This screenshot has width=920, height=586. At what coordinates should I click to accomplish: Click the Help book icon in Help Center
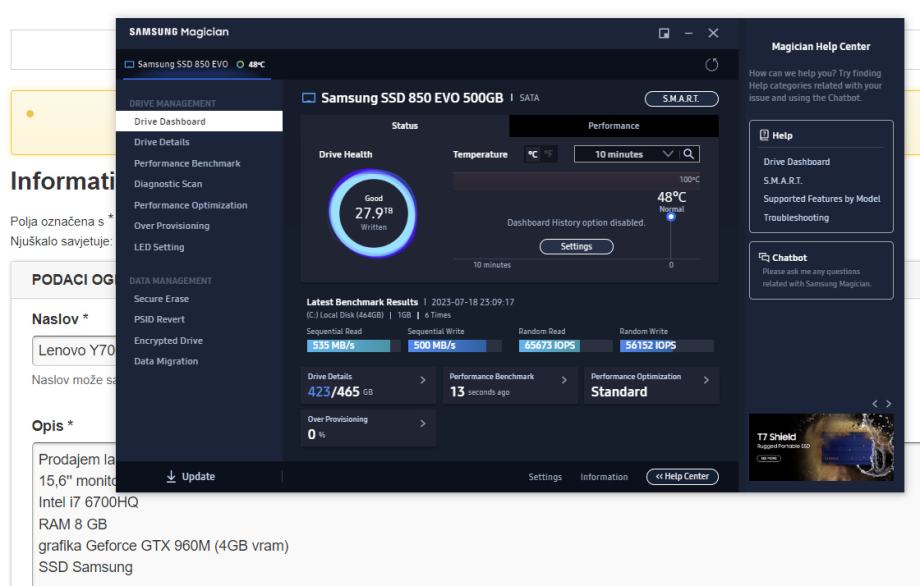(764, 135)
